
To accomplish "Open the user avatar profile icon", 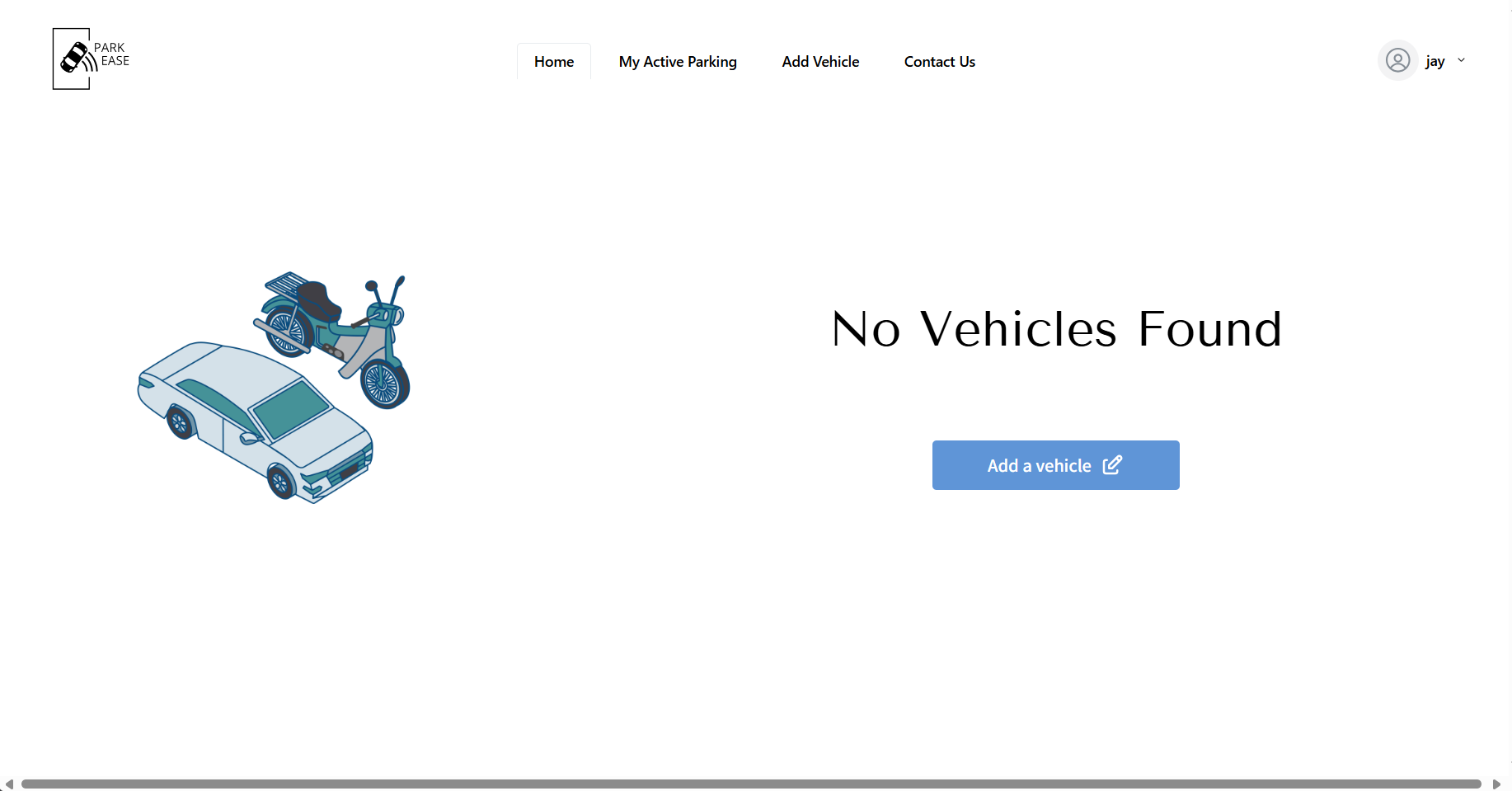I will coord(1397,60).
